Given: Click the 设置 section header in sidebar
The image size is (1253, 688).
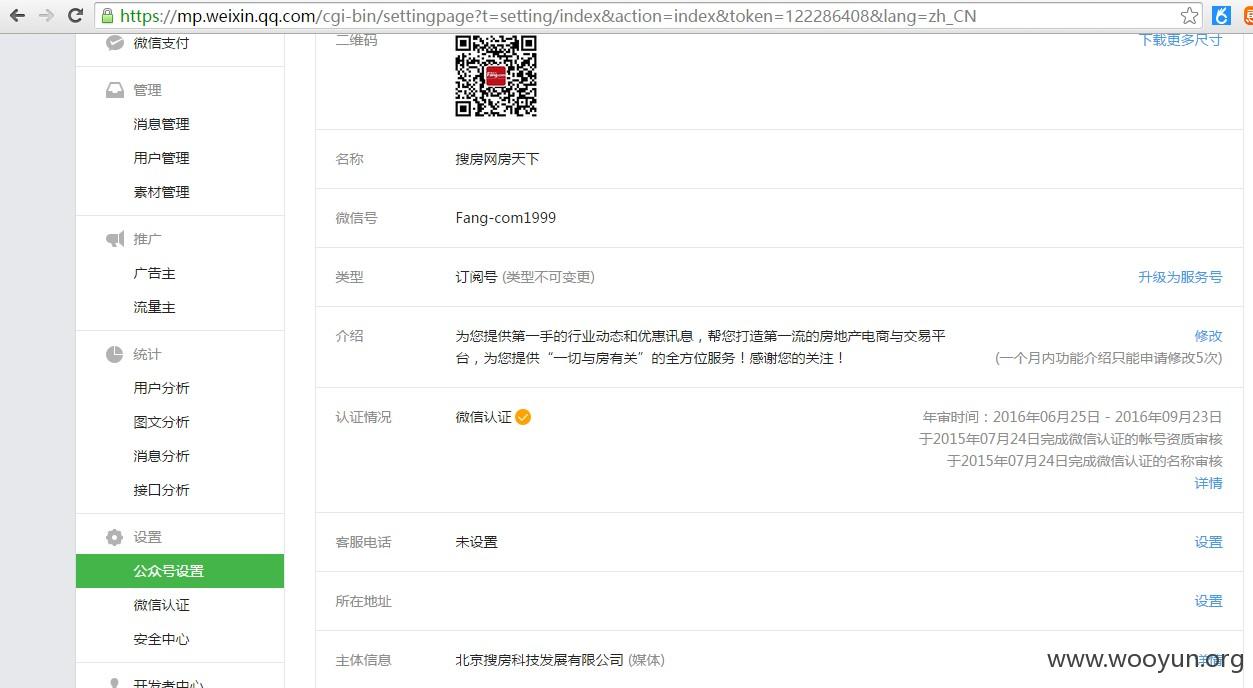Looking at the screenshot, I should point(147,537).
